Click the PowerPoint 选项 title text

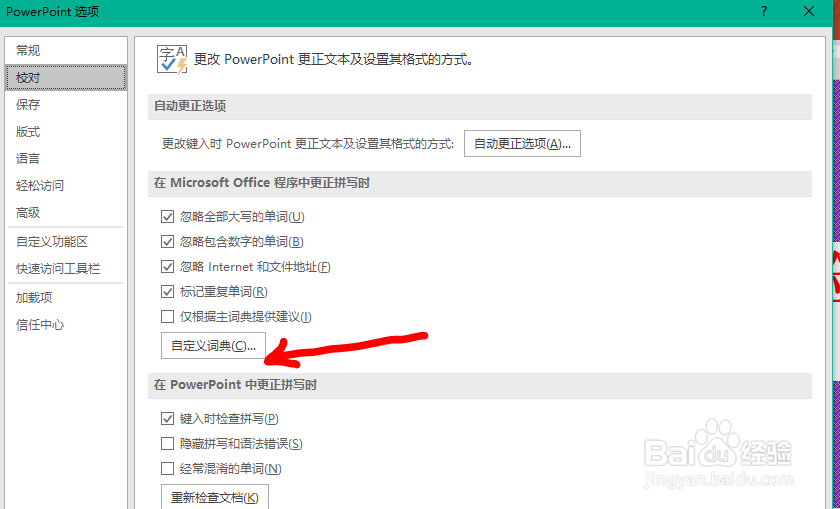52,12
